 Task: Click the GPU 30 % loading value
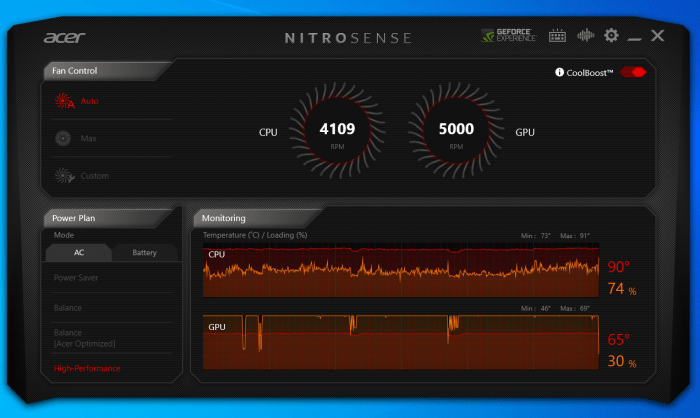pos(622,361)
